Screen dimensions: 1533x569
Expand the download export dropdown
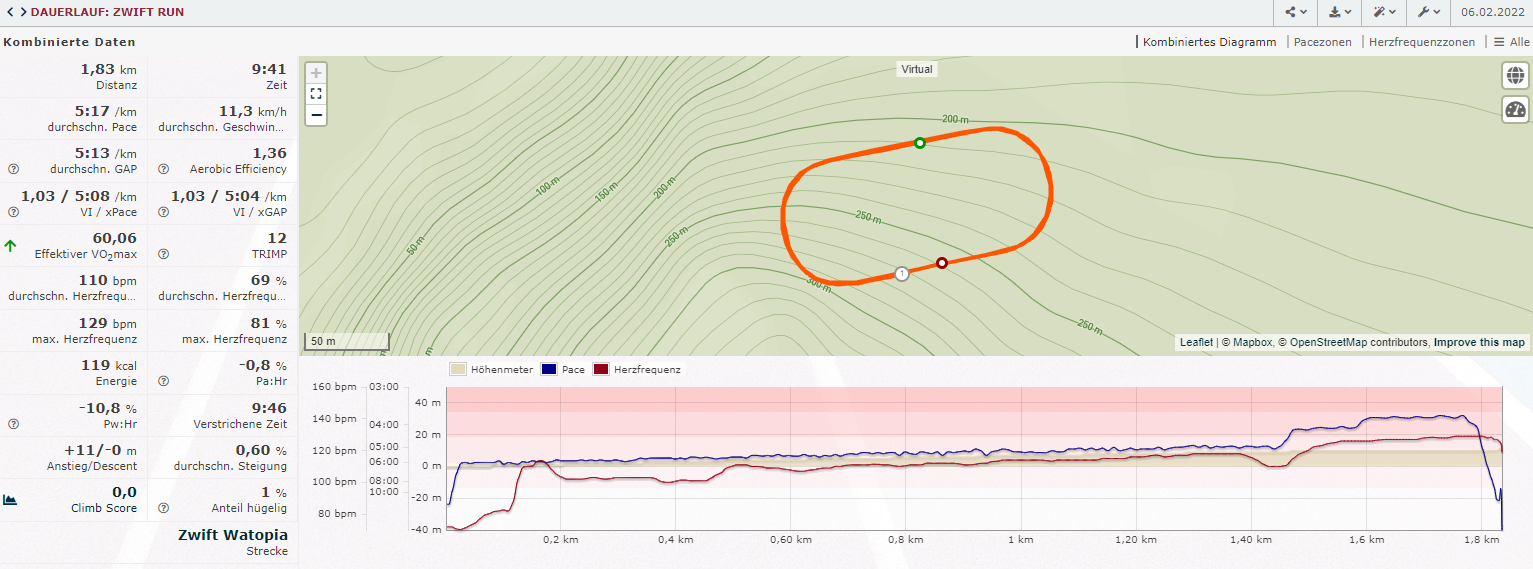[x=1340, y=13]
